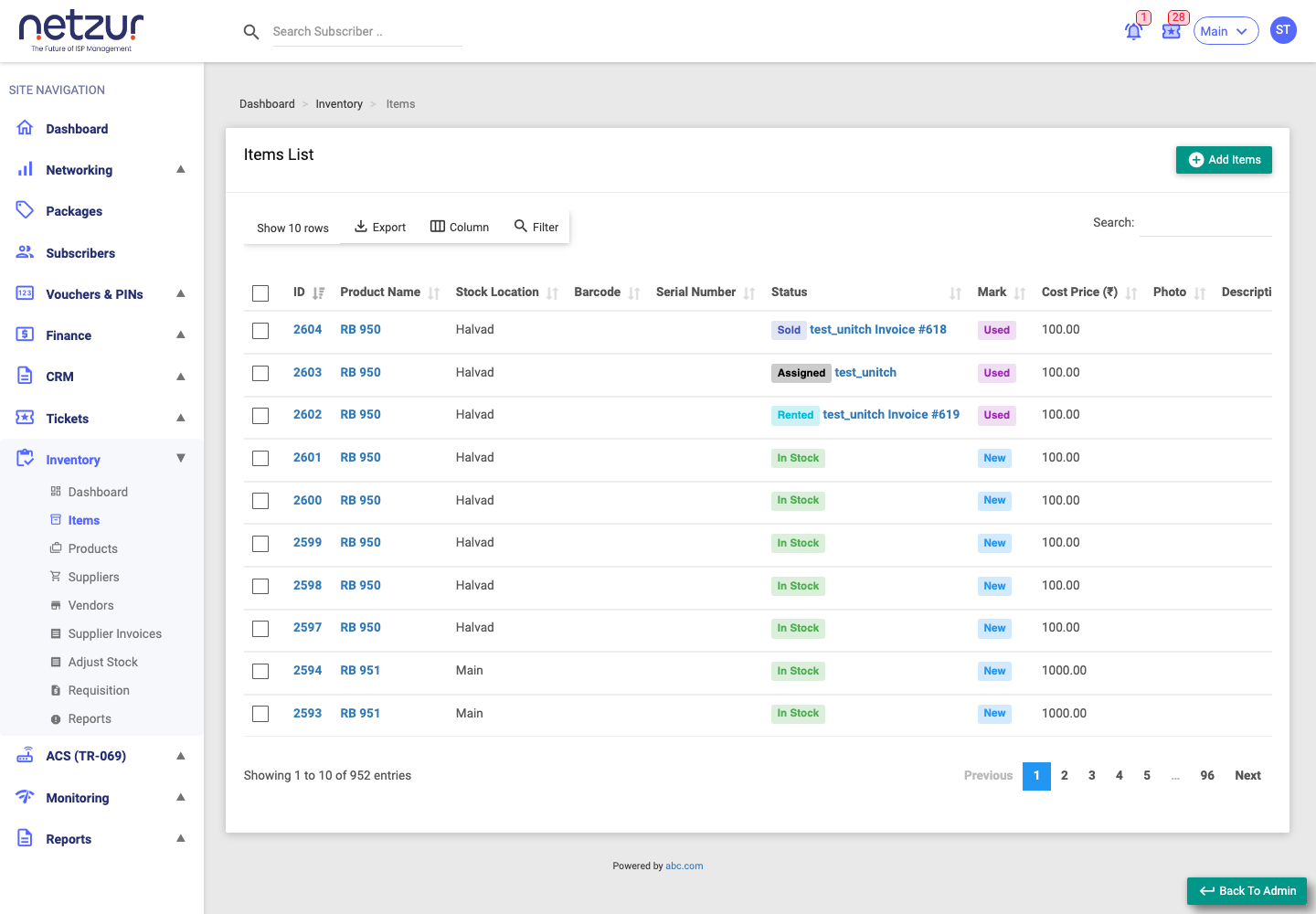The height and width of the screenshot is (914, 1316).
Task: Click the Reports file icon at sidebar bottom
Action: coord(26,838)
